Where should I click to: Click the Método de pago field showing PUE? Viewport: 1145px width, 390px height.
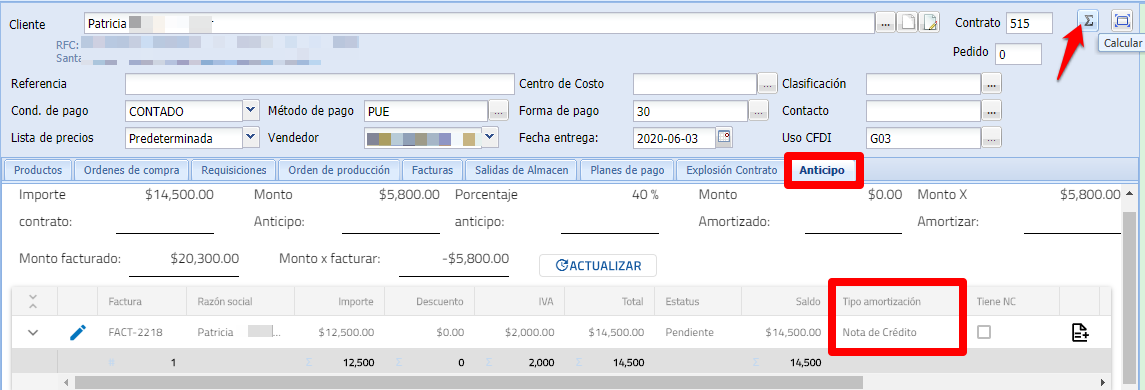[x=426, y=112]
